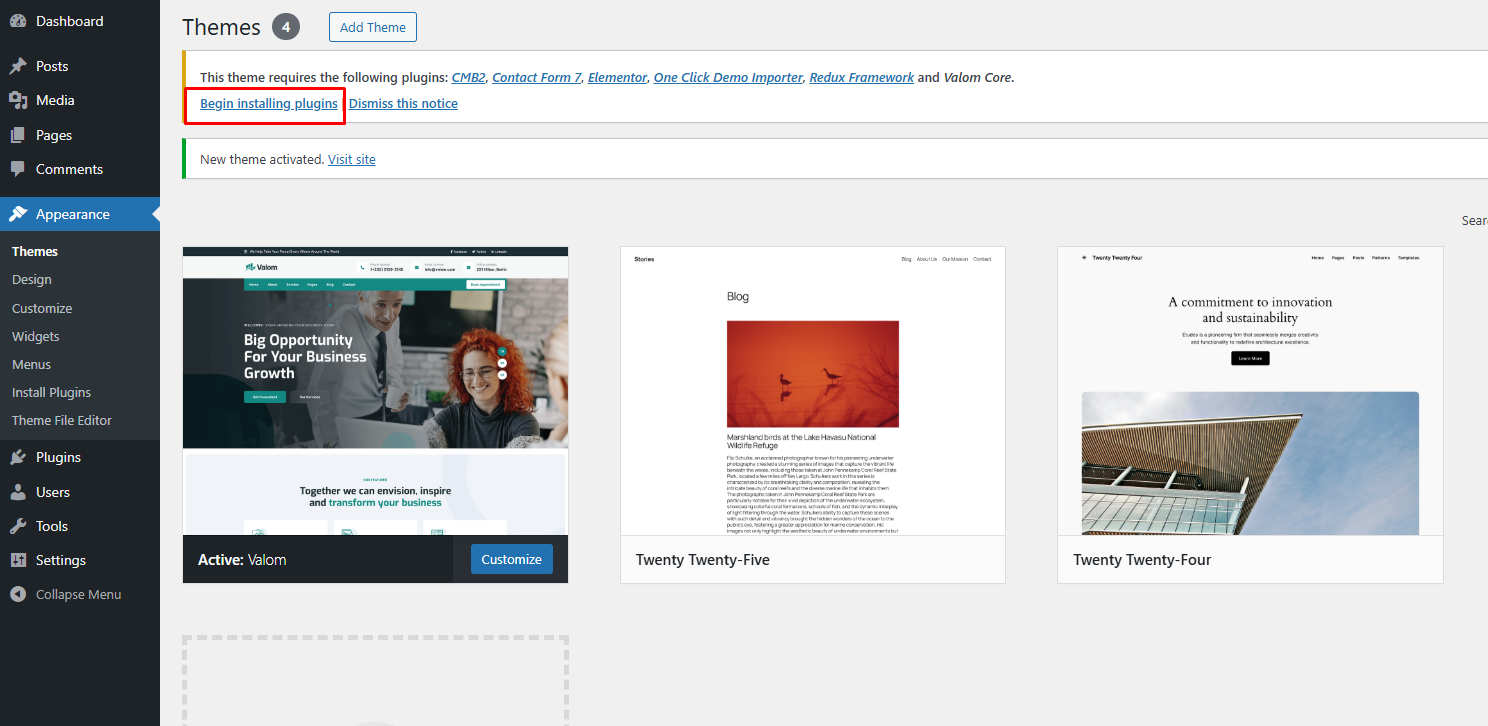Screen dimensions: 1488x726
Task: Open the Visit site link
Action: (352, 160)
